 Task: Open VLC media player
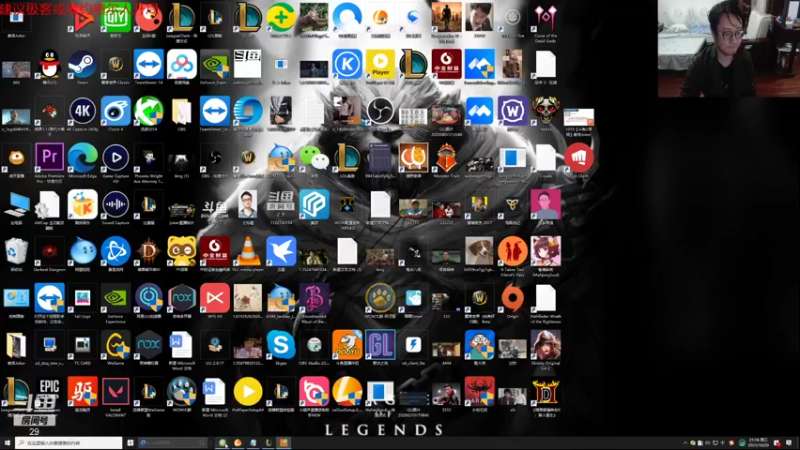248,251
